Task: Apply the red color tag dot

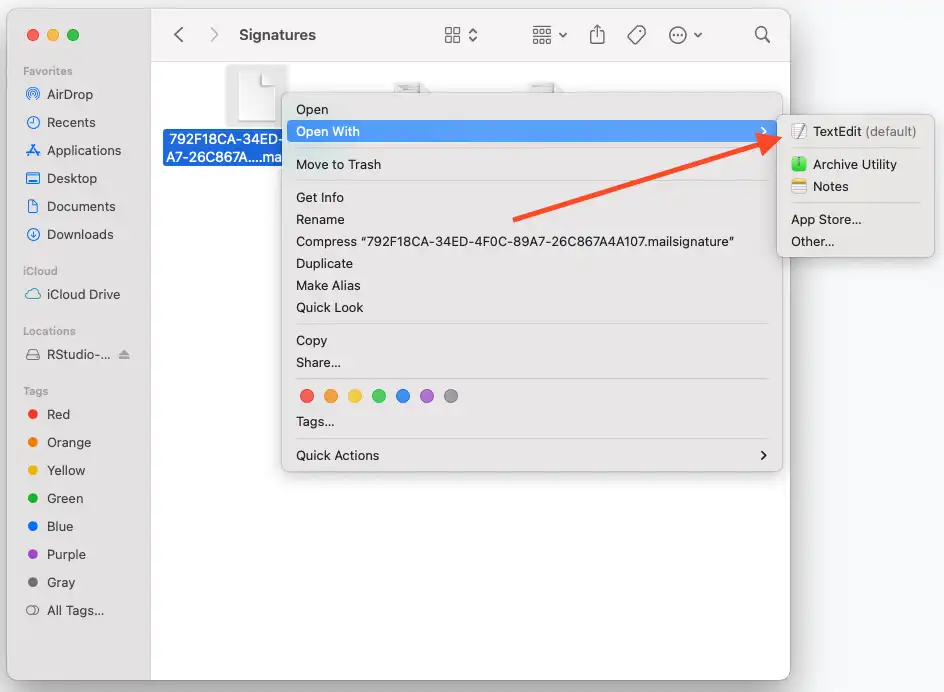Action: coord(307,396)
